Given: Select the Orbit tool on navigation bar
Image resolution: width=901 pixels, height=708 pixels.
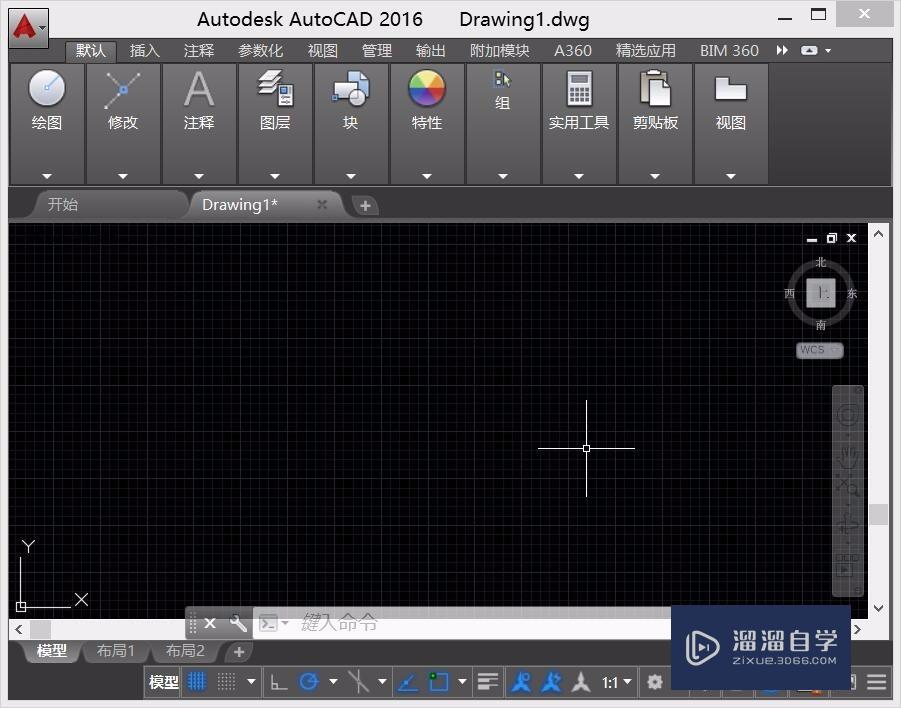Looking at the screenshot, I should (848, 524).
